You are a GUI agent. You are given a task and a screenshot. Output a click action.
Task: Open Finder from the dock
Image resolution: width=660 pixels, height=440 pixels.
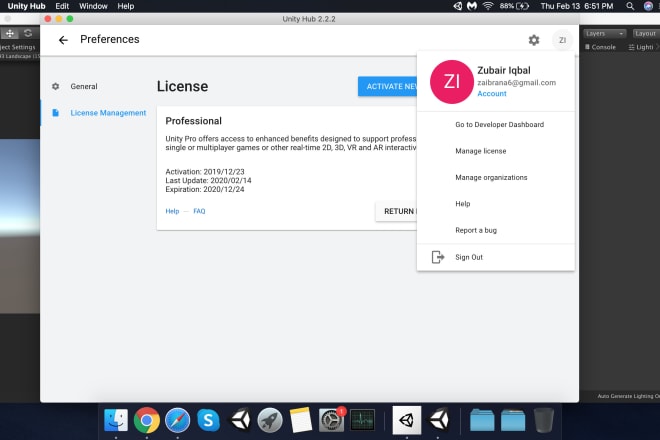(116, 420)
